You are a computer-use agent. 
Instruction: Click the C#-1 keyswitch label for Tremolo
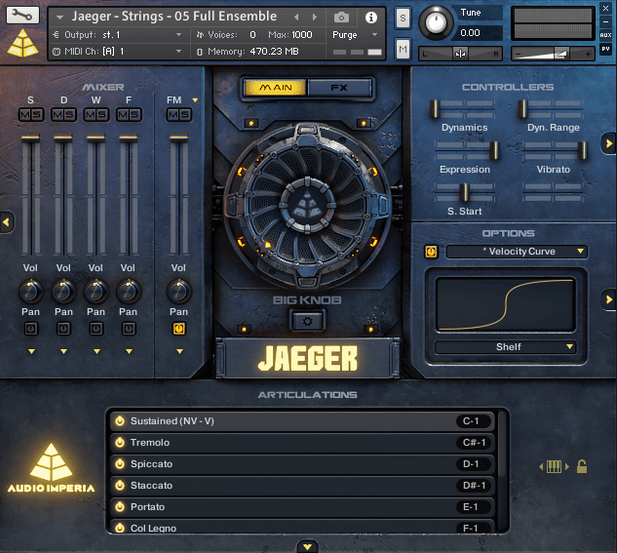[x=474, y=442]
